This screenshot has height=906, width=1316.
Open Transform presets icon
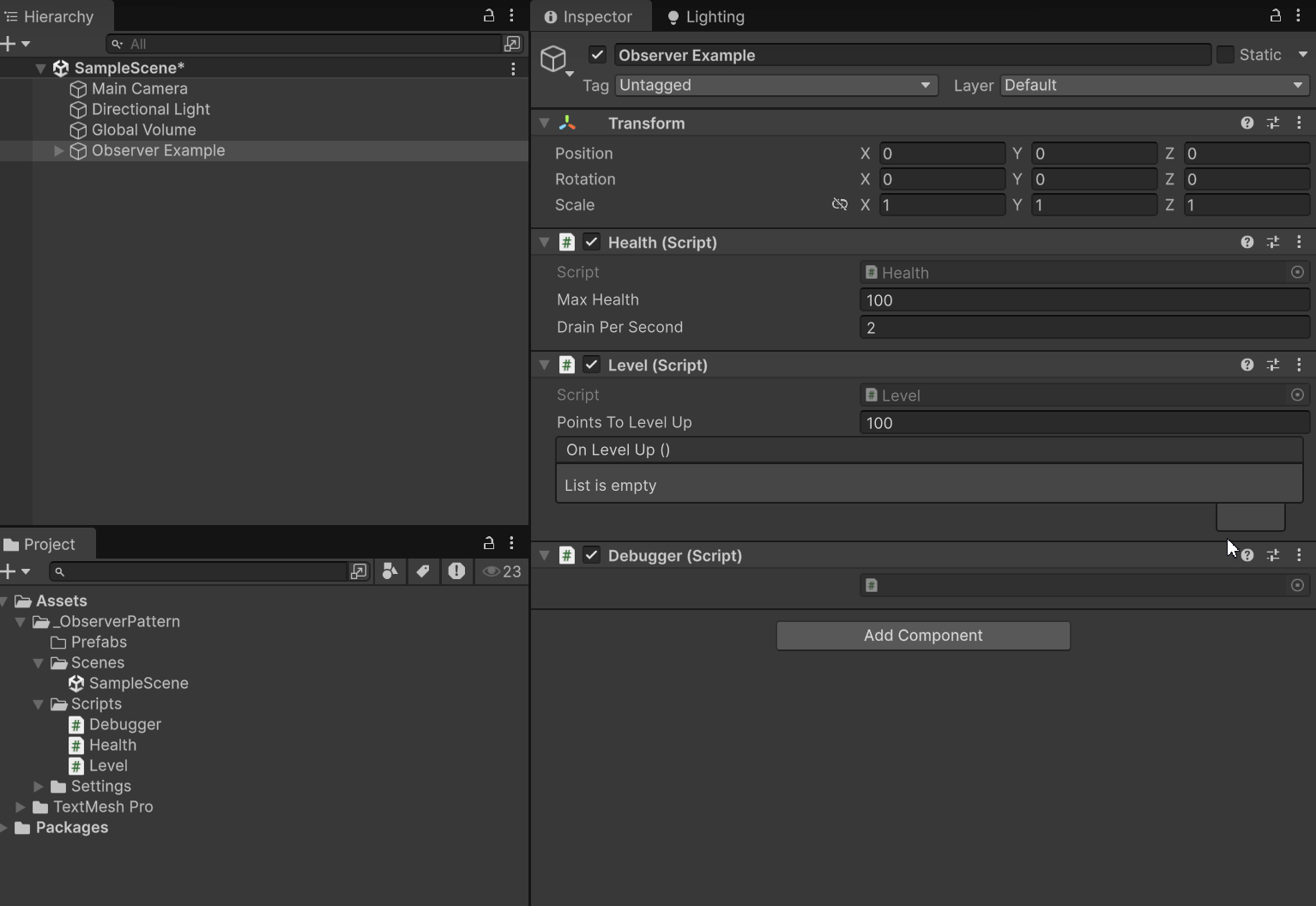click(x=1273, y=124)
